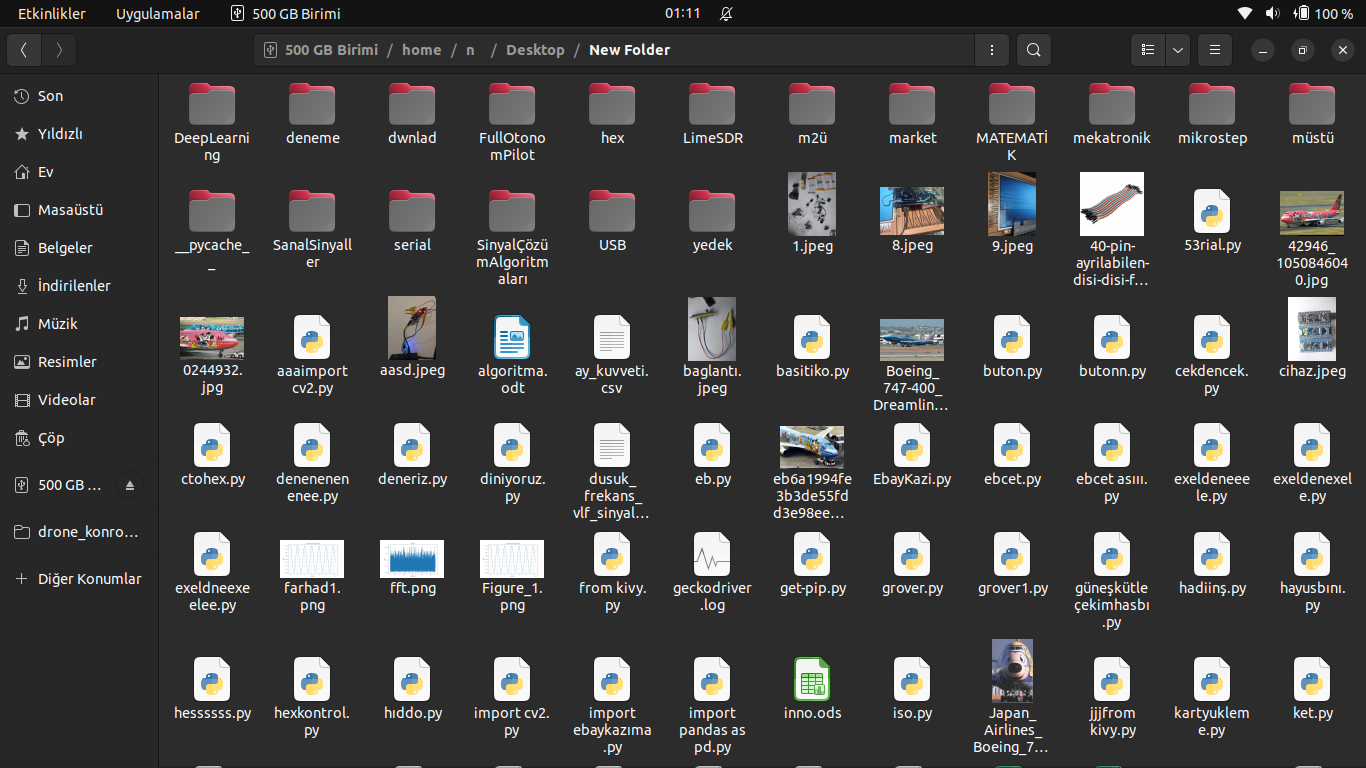Select the aasd.jpeg thumbnail
Screen dimensions: 1366x768
pyautogui.click(x=412, y=328)
